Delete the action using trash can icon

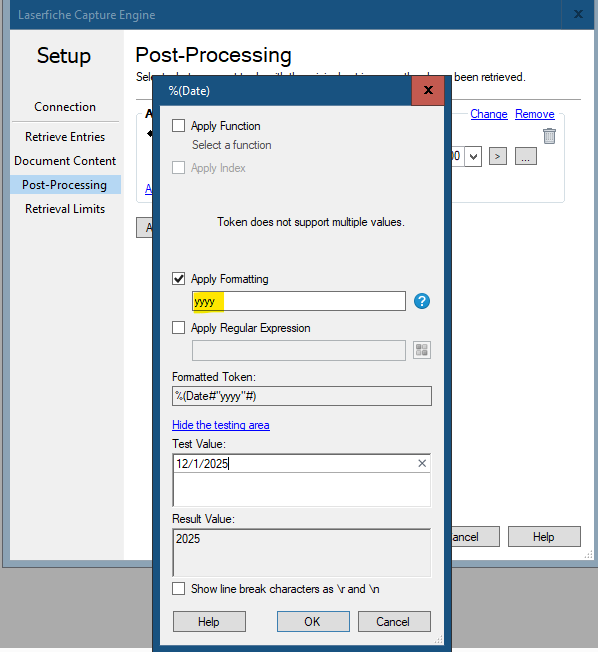click(549, 136)
